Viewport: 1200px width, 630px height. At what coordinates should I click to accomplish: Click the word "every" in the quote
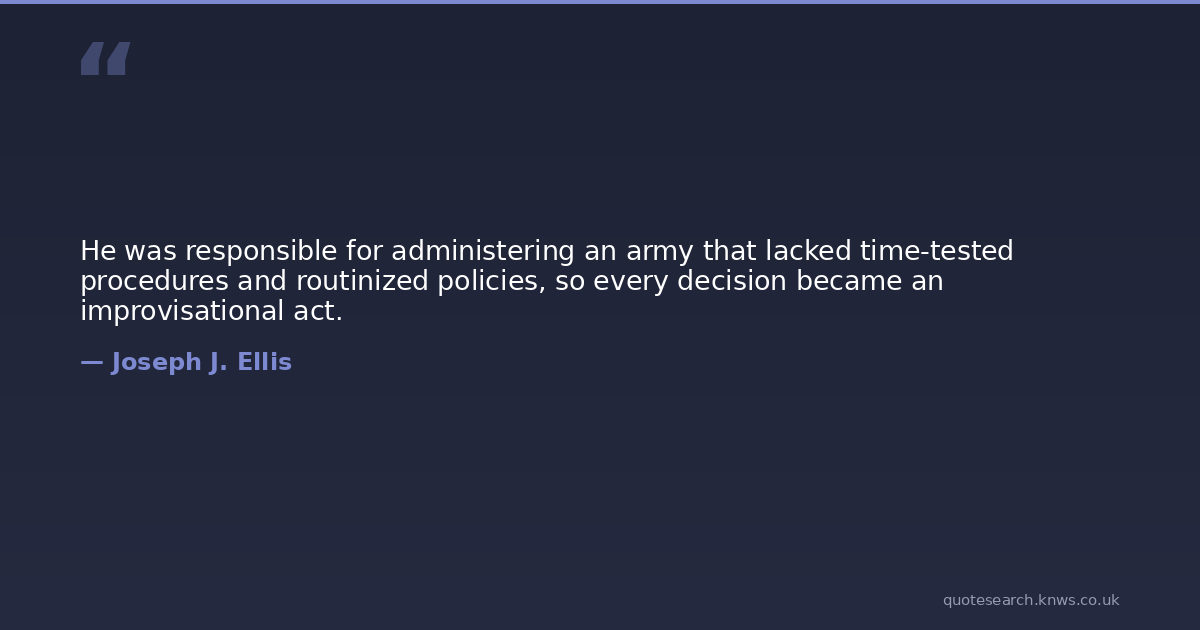point(630,282)
